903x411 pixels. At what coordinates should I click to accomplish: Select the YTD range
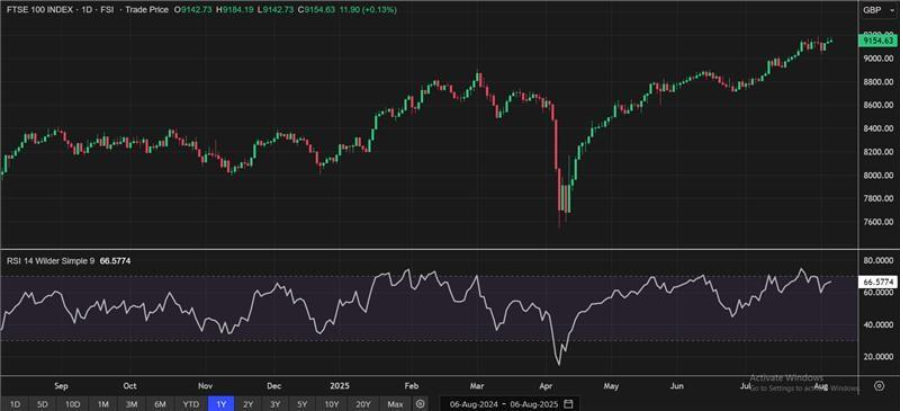click(x=191, y=404)
